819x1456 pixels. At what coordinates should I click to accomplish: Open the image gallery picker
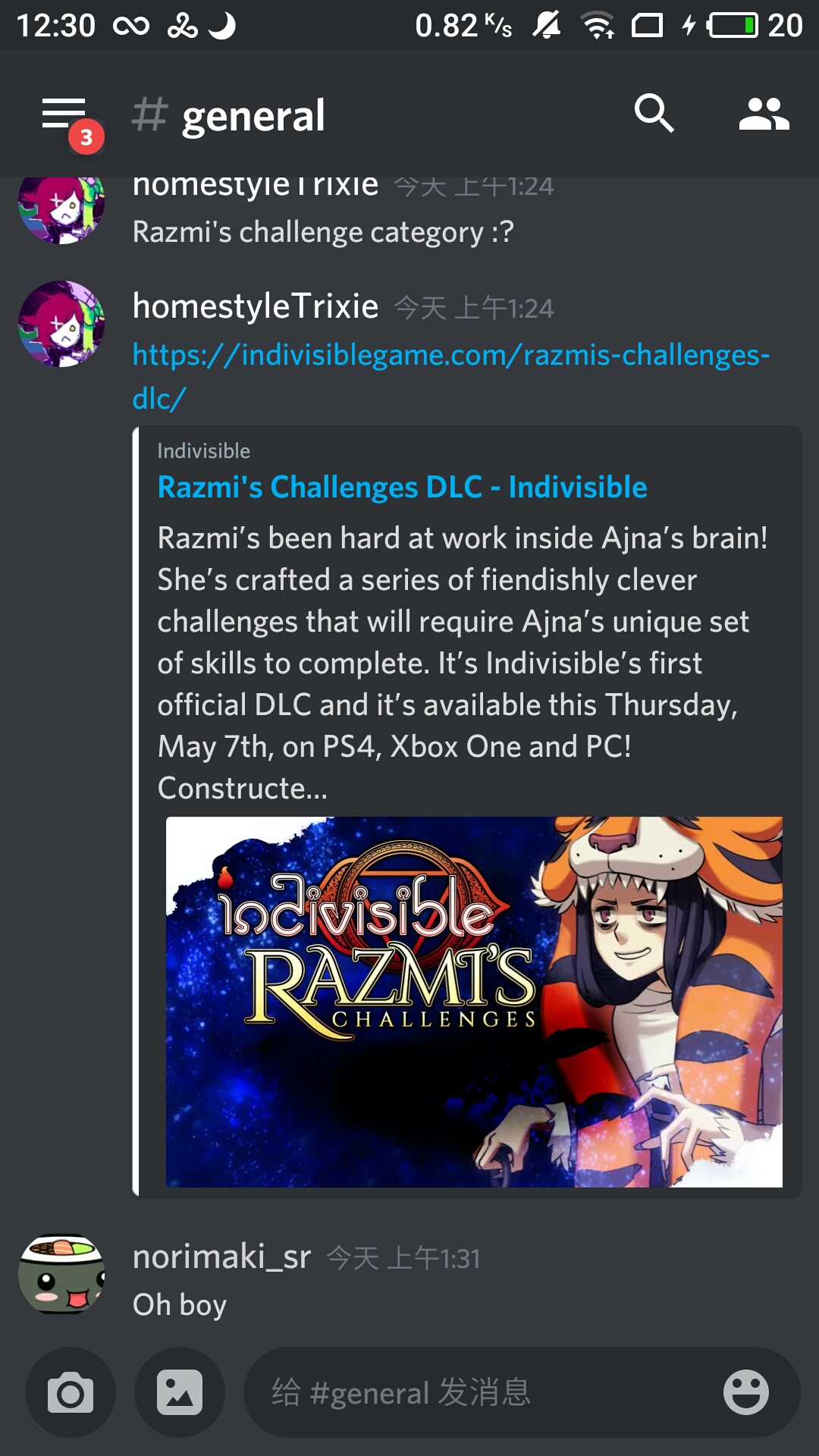[x=180, y=1392]
